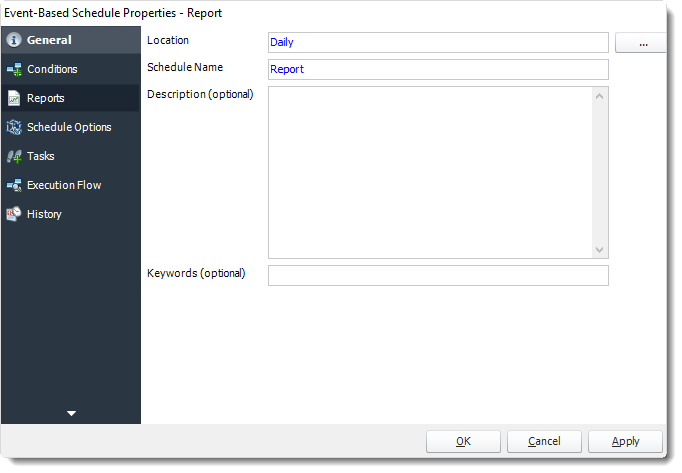Click the History clock icon
682x473 pixels.
(x=14, y=214)
